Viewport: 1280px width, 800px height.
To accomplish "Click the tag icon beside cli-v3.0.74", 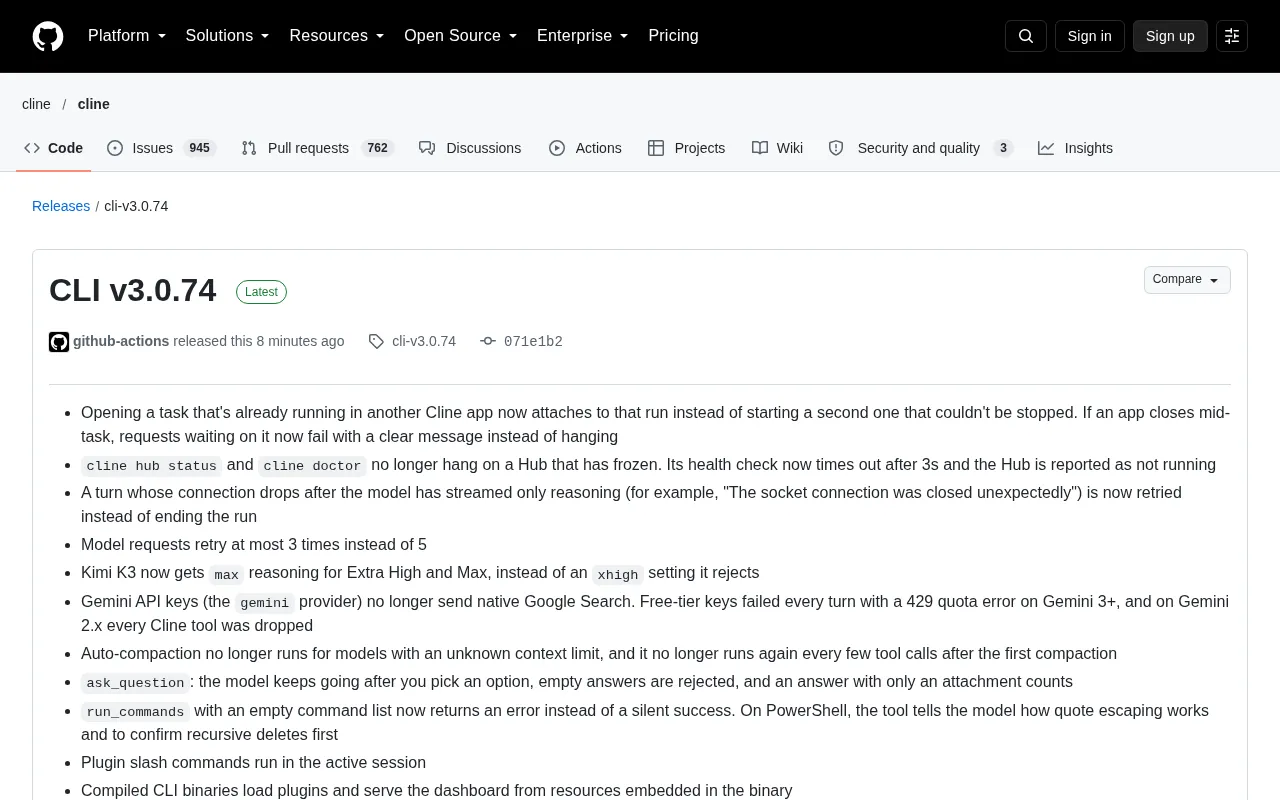I will (x=376, y=341).
